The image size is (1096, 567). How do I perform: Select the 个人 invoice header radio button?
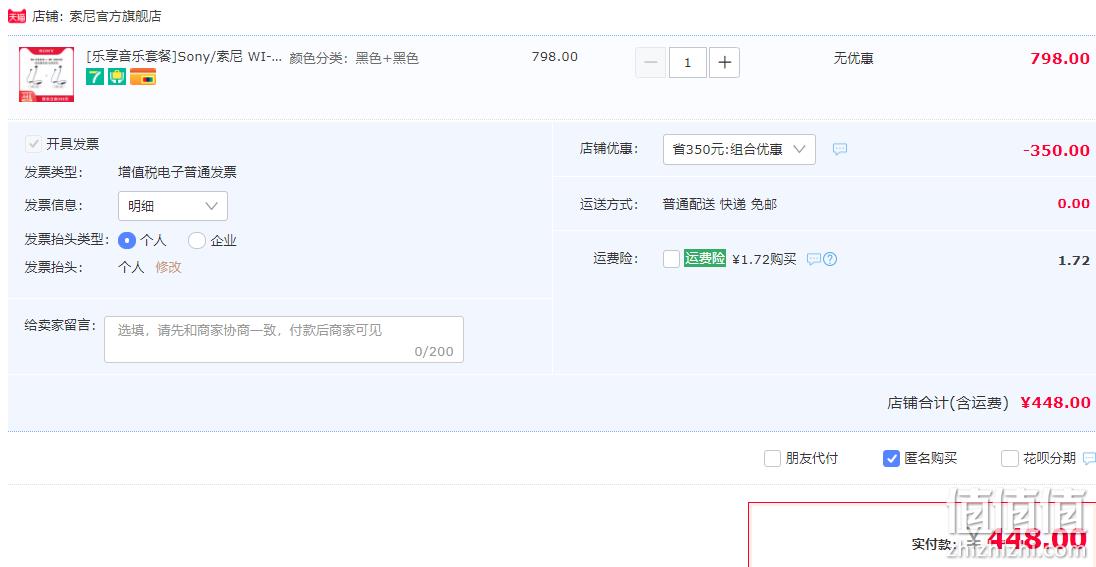point(127,241)
